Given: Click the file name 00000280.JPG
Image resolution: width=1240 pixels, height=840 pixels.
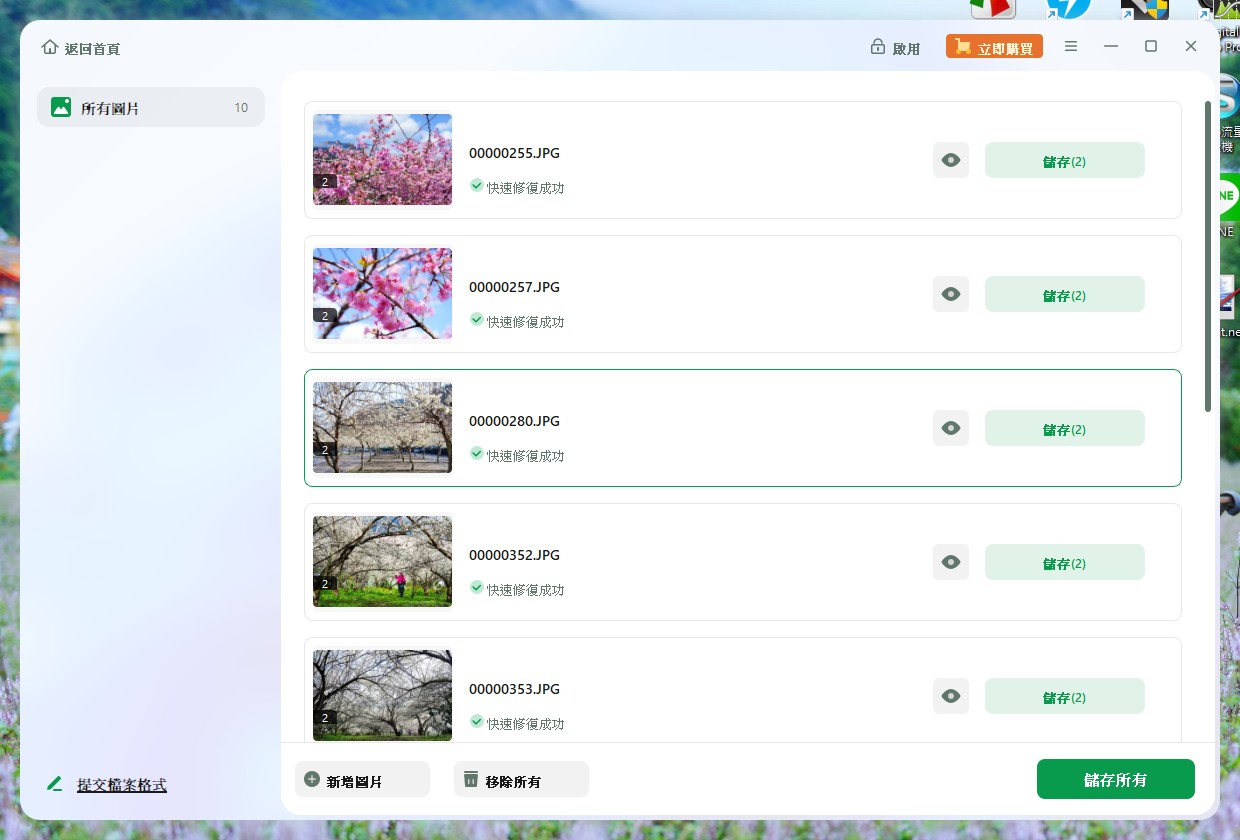Looking at the screenshot, I should (514, 421).
